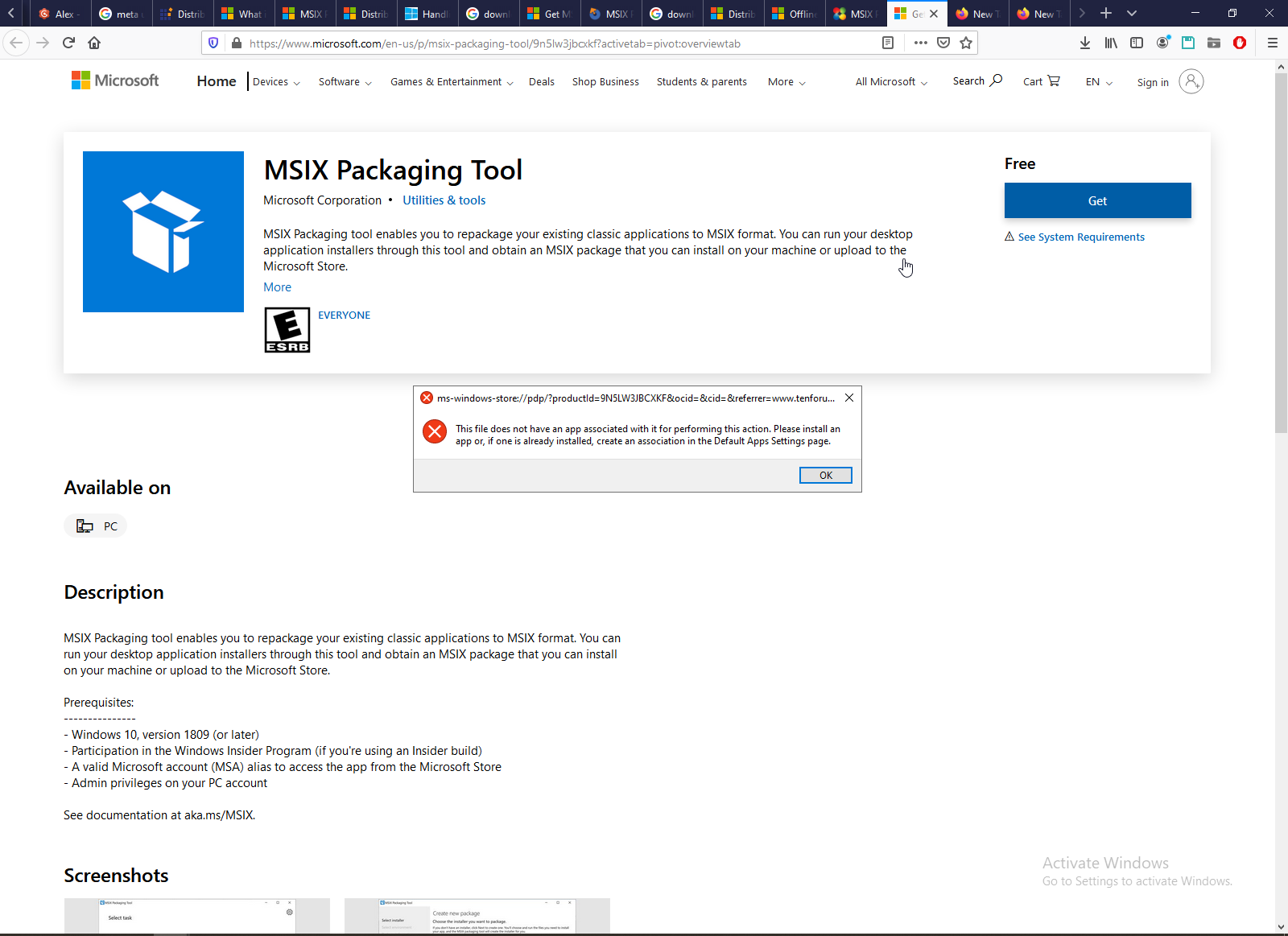Expand Games & Entertainment menu

452,82
